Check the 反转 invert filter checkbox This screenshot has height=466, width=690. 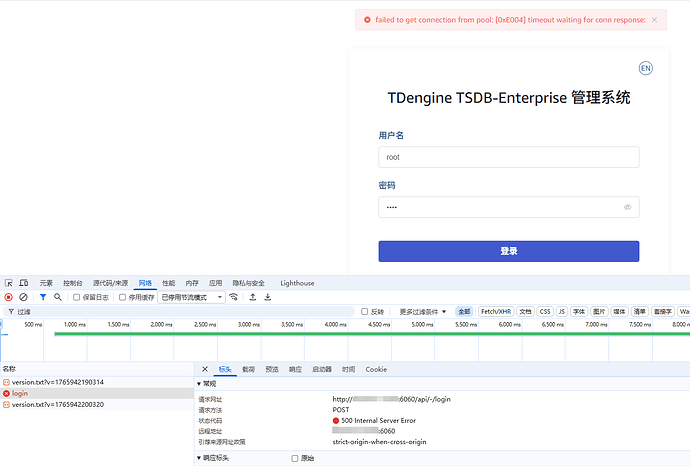[365, 312]
